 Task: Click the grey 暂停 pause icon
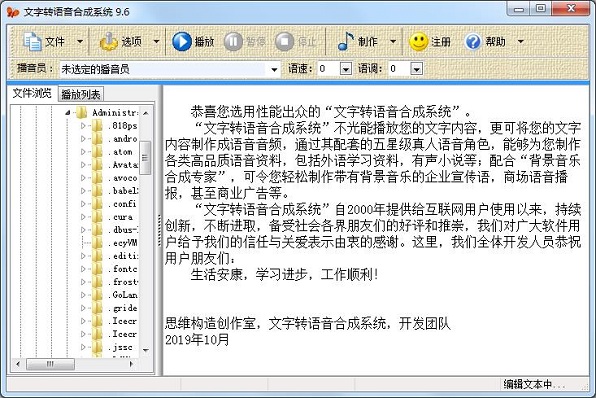pos(233,41)
